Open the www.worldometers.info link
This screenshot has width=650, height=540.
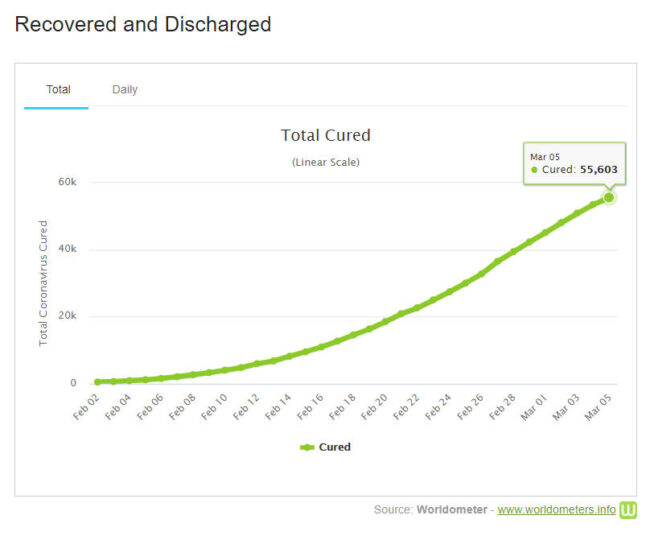pyautogui.click(x=556, y=510)
